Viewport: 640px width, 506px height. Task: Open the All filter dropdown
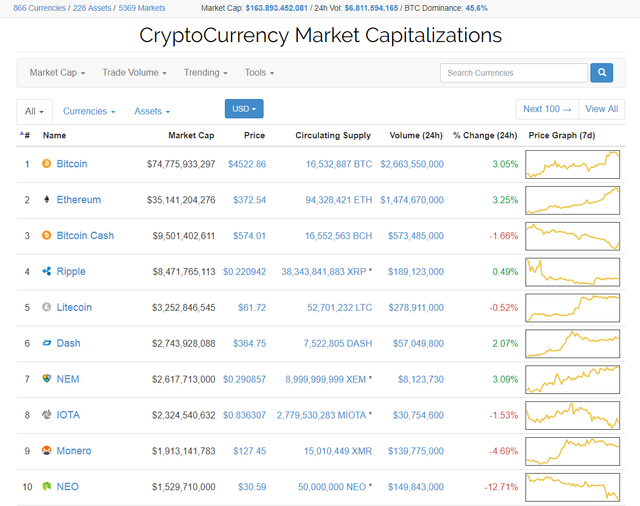pyautogui.click(x=34, y=111)
